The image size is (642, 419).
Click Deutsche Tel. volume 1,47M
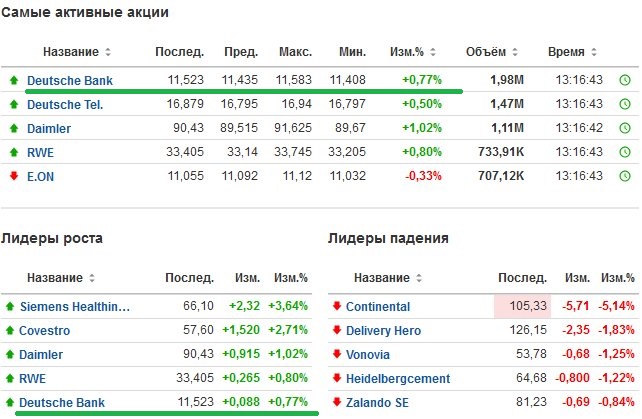click(507, 104)
